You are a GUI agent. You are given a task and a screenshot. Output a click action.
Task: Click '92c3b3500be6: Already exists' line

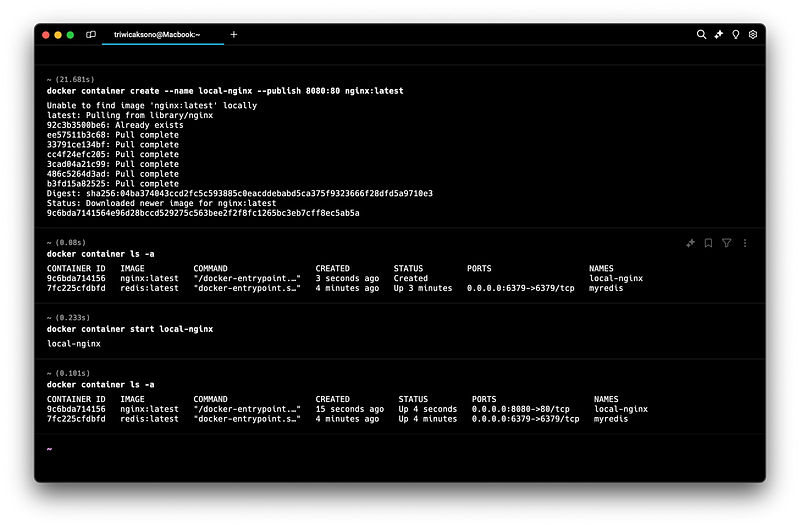(115, 125)
